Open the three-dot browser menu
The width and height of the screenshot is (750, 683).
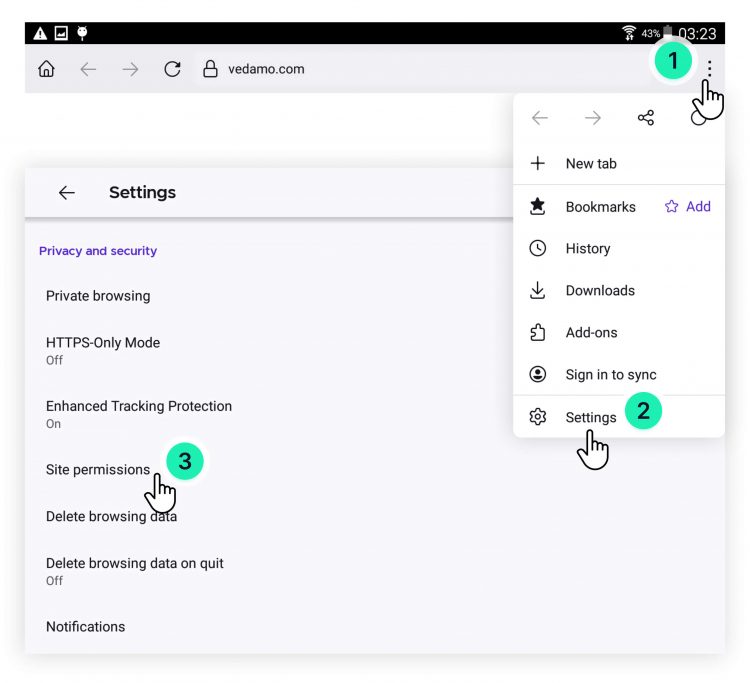709,68
